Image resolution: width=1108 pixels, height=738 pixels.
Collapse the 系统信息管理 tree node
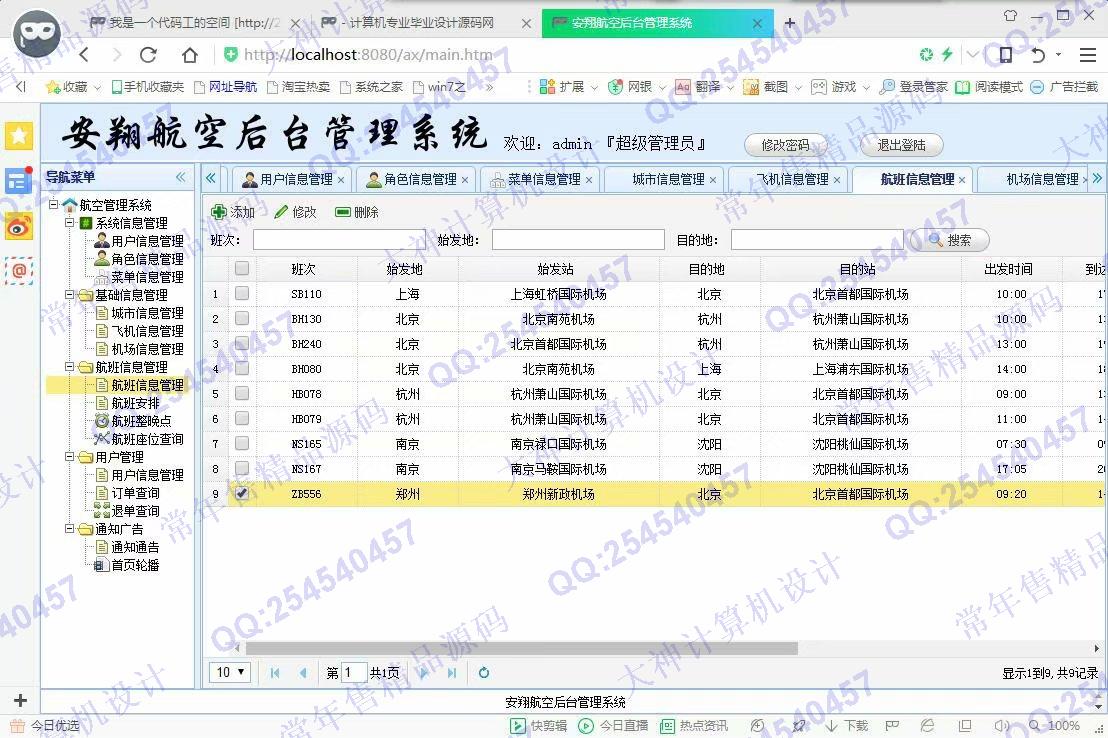71,223
